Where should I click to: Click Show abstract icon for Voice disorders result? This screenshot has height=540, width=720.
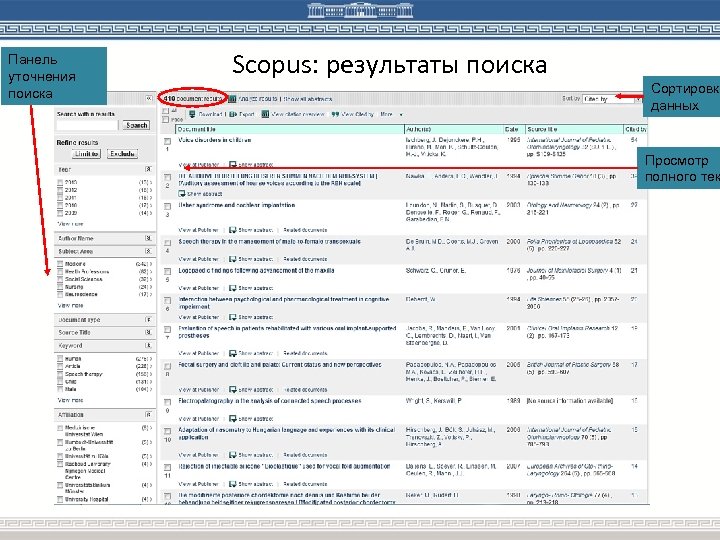coord(233,164)
